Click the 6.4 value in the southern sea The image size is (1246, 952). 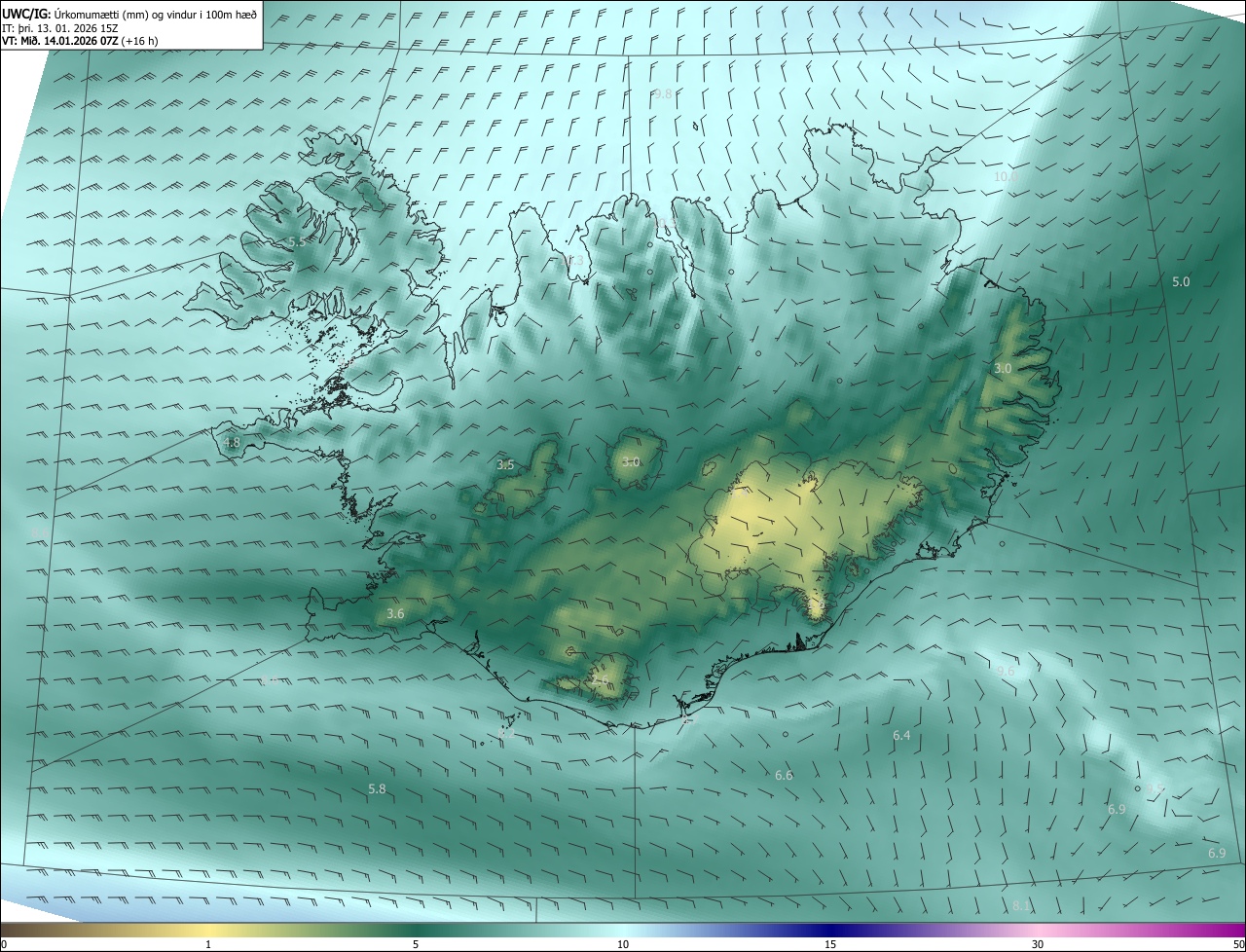pos(901,735)
